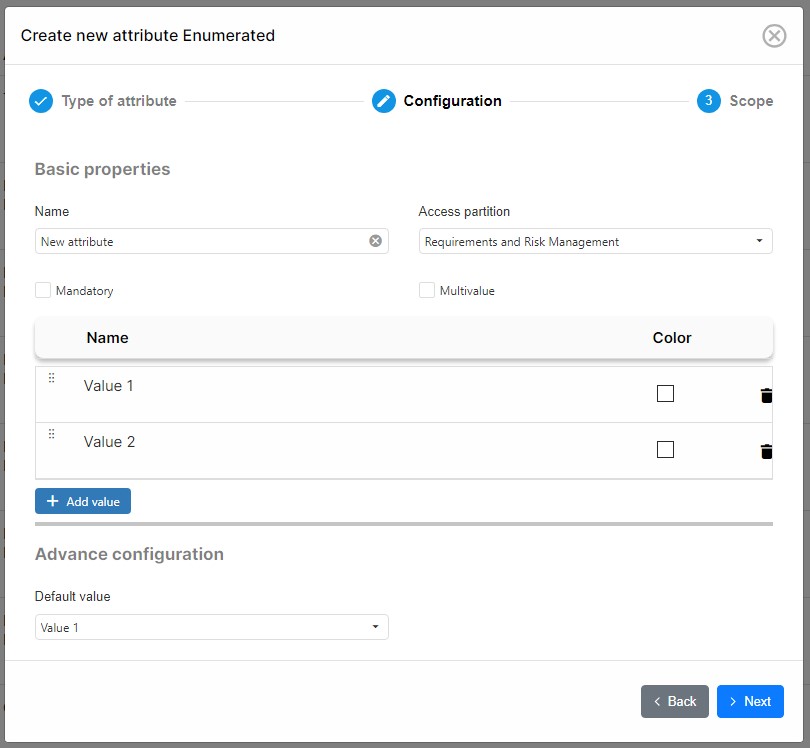The image size is (810, 748).
Task: Delete Value 2 with trash icon
Action: pos(767,451)
